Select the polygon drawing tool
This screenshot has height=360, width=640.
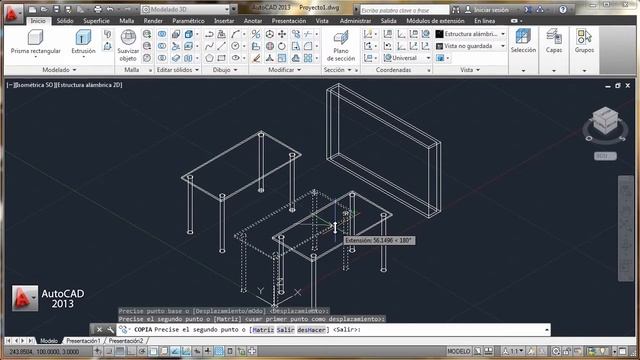[209, 58]
